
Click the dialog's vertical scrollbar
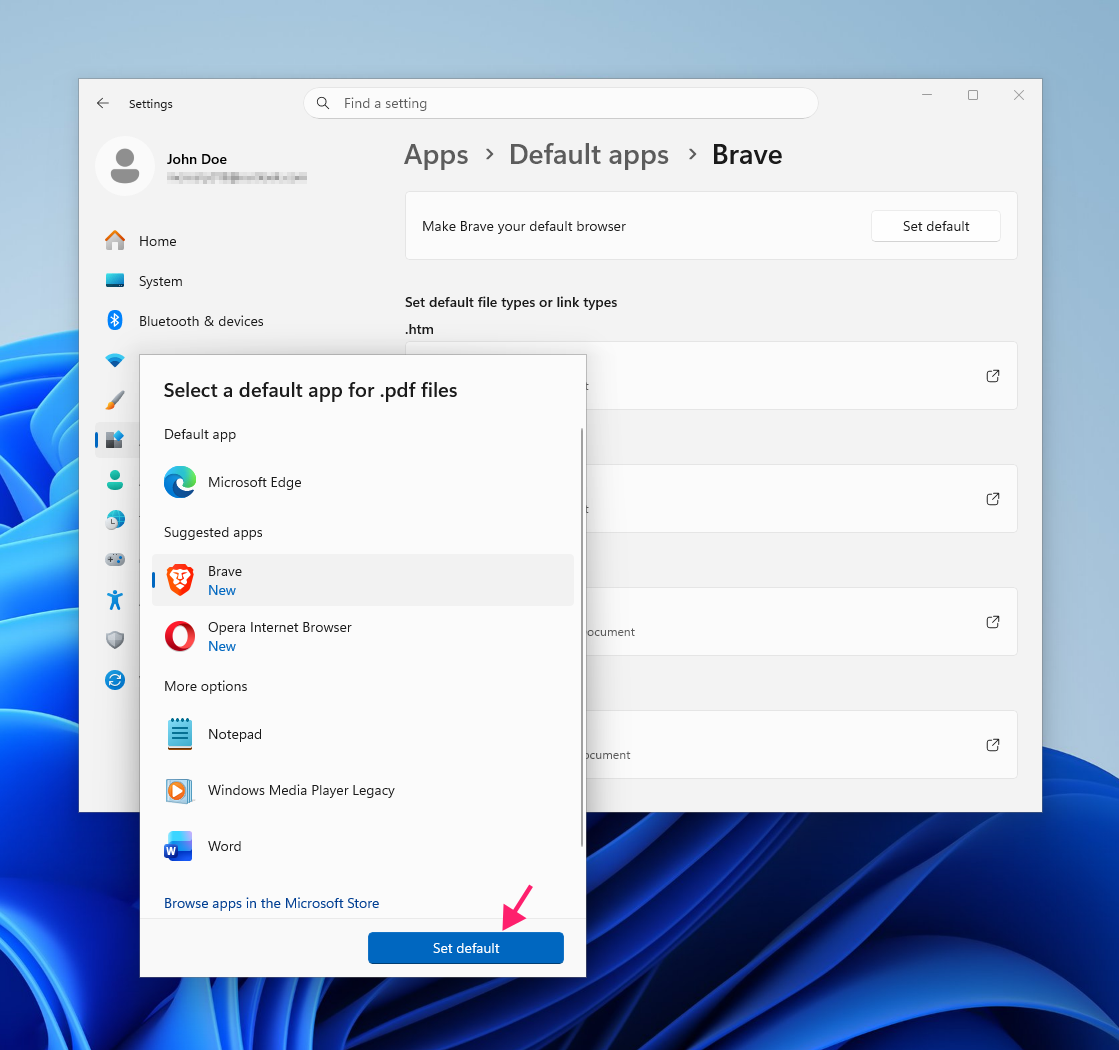[x=582, y=637]
